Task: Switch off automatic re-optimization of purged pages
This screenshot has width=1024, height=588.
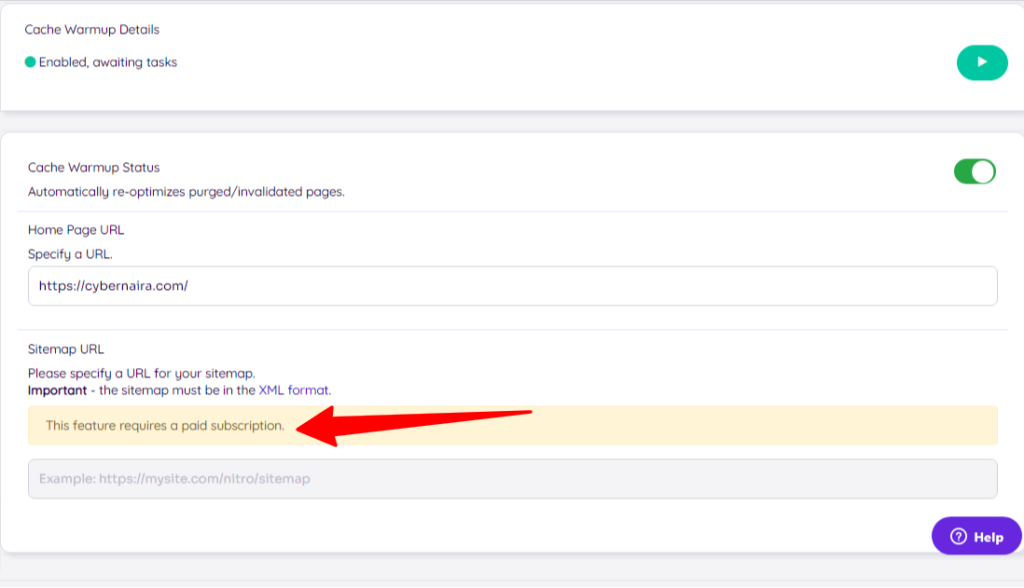Action: pos(974,171)
